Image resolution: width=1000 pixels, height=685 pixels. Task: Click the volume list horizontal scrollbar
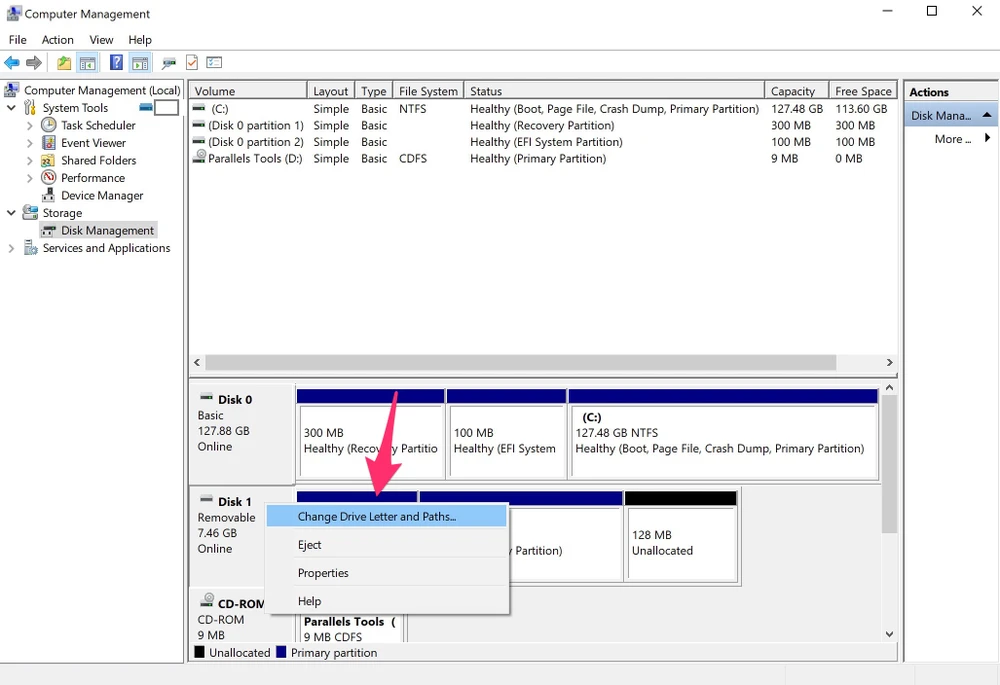[542, 362]
